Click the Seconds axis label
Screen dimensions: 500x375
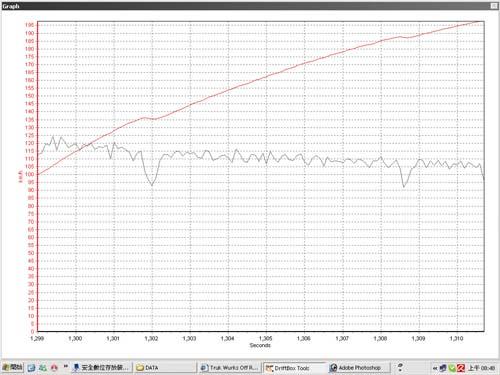click(x=260, y=345)
